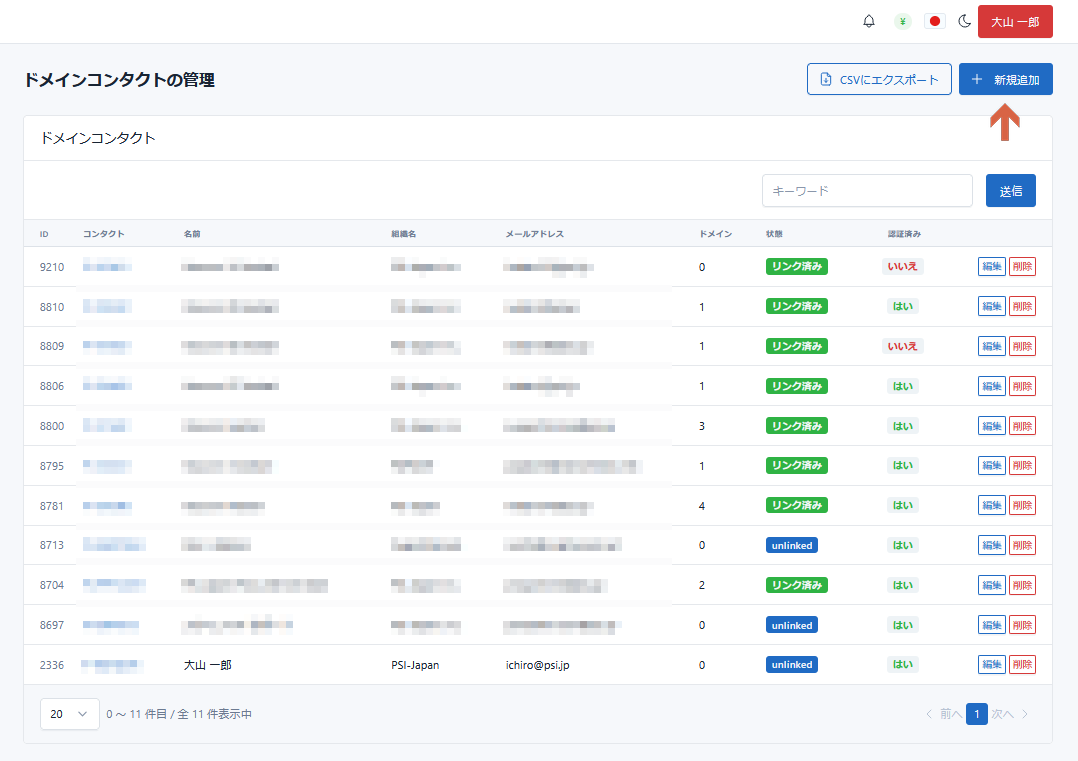Edit the 大山 一郎 contact row
Image resolution: width=1078 pixels, height=761 pixels.
(x=991, y=664)
